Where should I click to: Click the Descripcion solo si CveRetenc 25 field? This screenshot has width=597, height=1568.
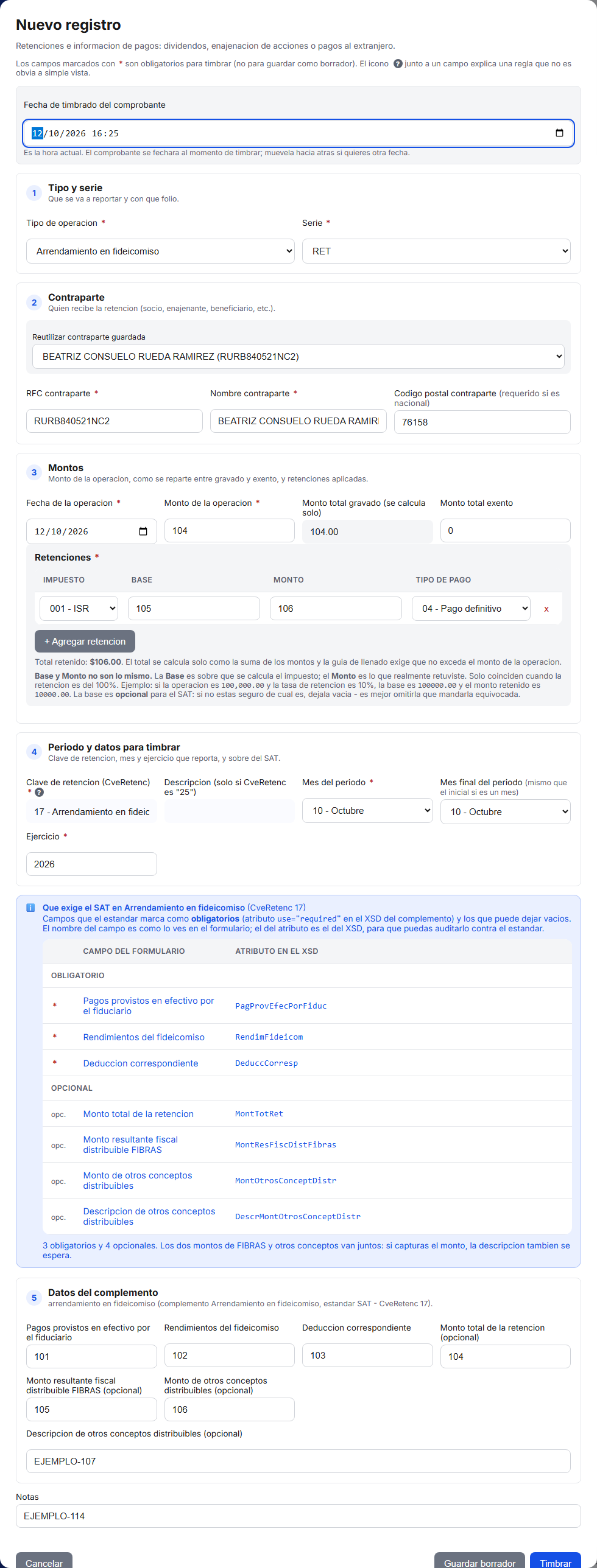point(230,811)
